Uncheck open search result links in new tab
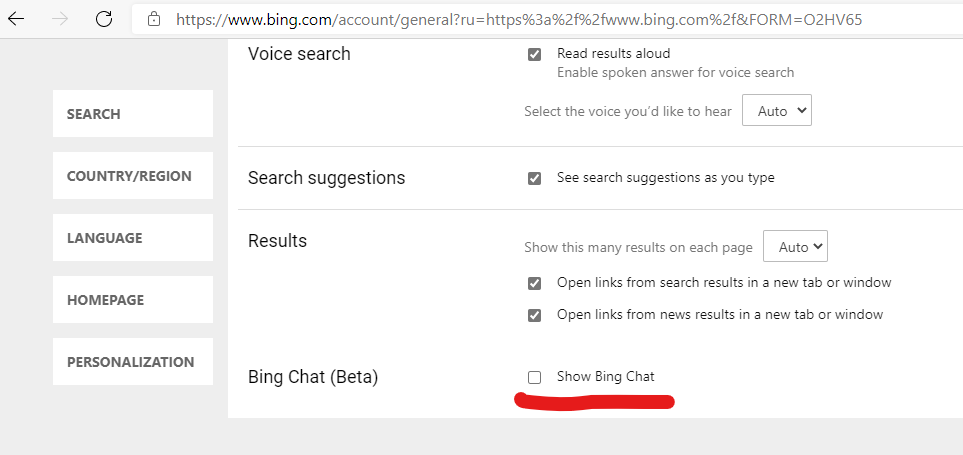 [x=535, y=283]
